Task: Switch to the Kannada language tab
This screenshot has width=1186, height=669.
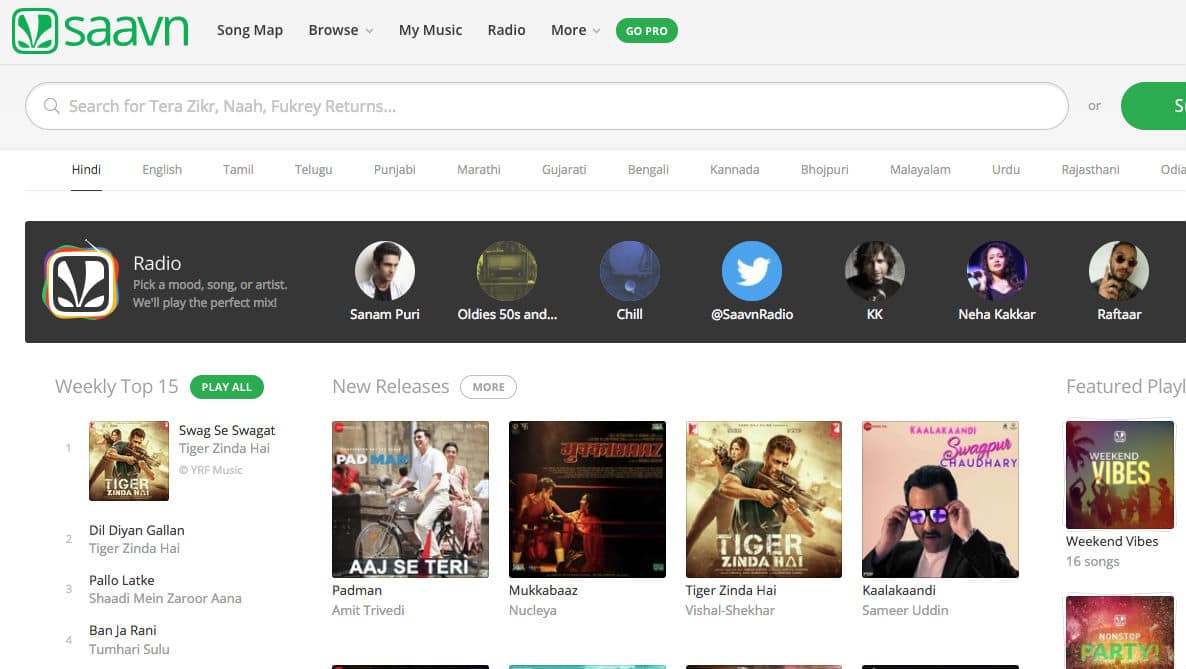Action: [734, 170]
